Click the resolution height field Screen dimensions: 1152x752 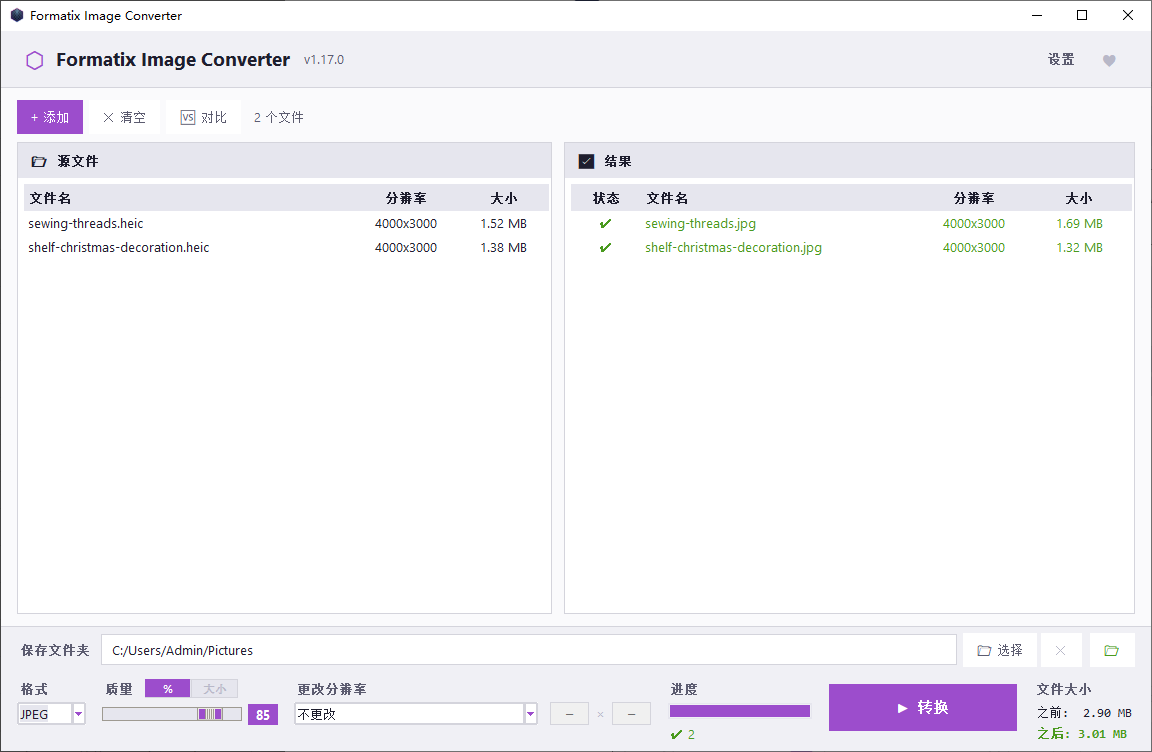[x=631, y=714]
